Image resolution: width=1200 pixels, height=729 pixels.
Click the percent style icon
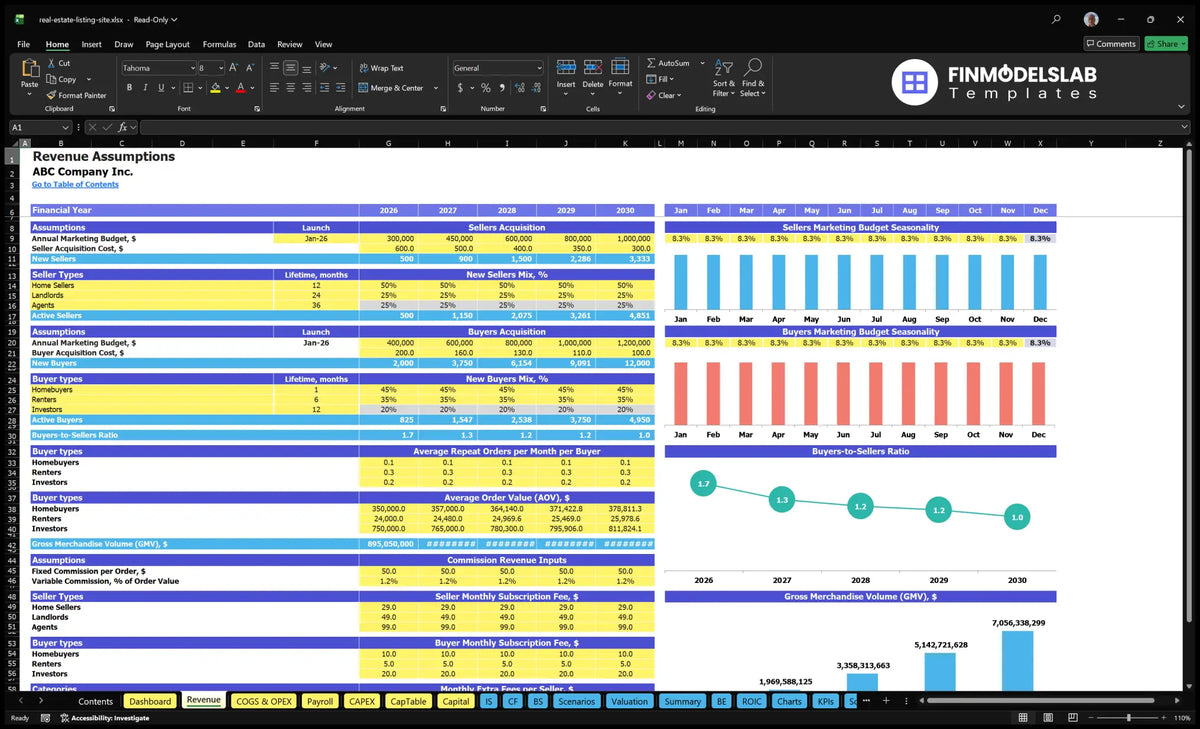[x=486, y=88]
